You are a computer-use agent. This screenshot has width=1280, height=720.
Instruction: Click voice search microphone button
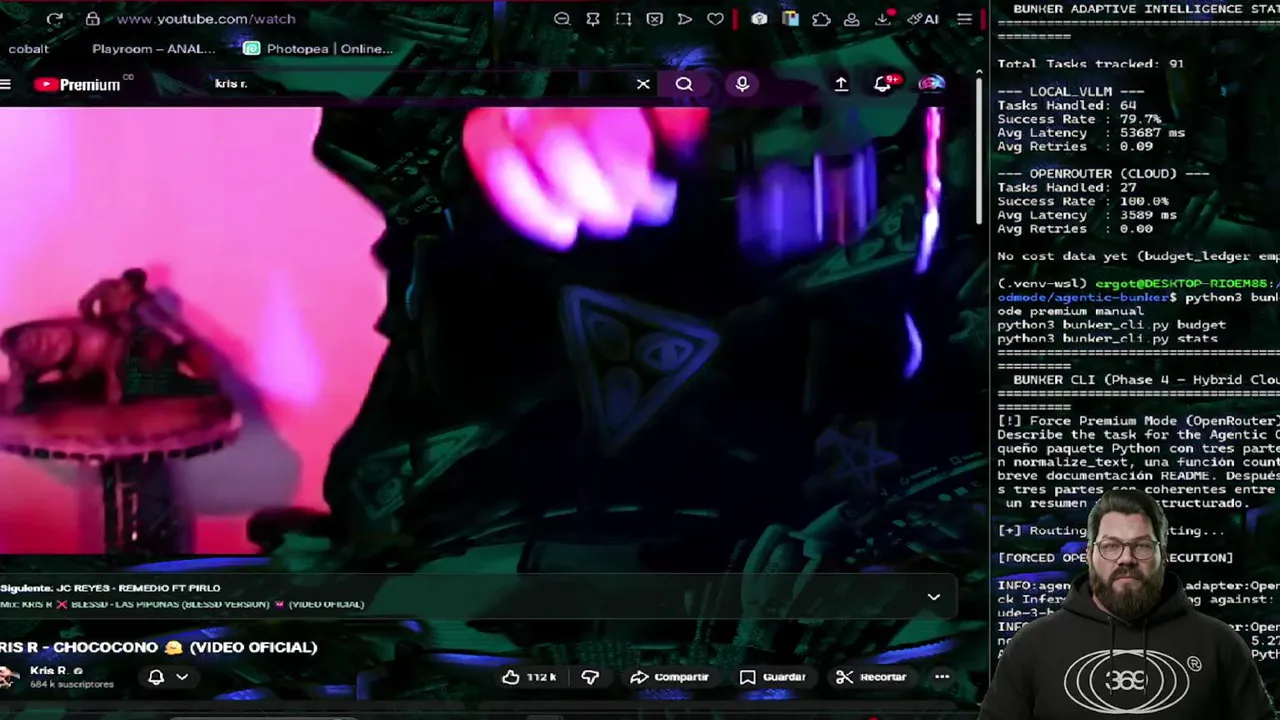742,84
